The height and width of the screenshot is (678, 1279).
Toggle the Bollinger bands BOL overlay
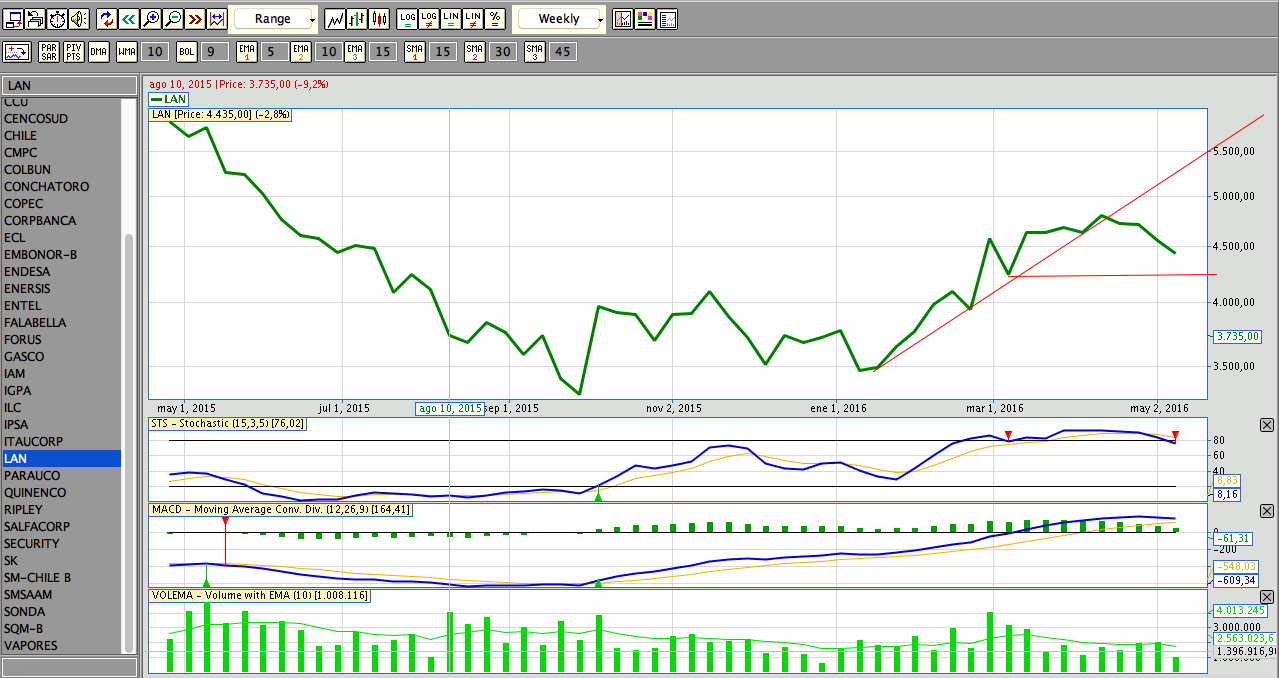(x=187, y=52)
